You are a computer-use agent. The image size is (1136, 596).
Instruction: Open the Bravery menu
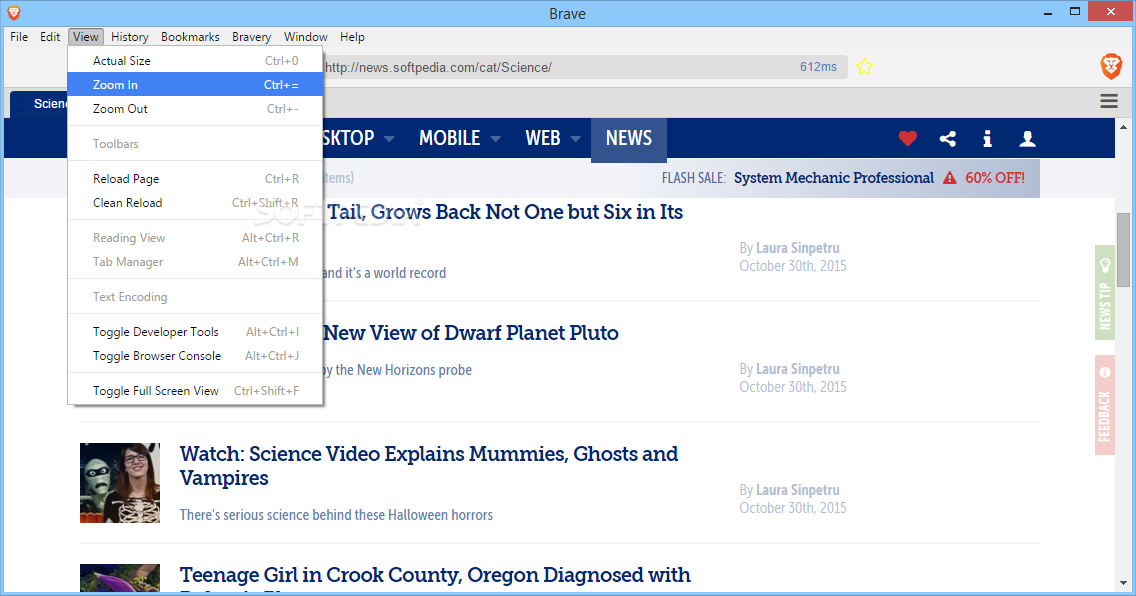[x=251, y=37]
